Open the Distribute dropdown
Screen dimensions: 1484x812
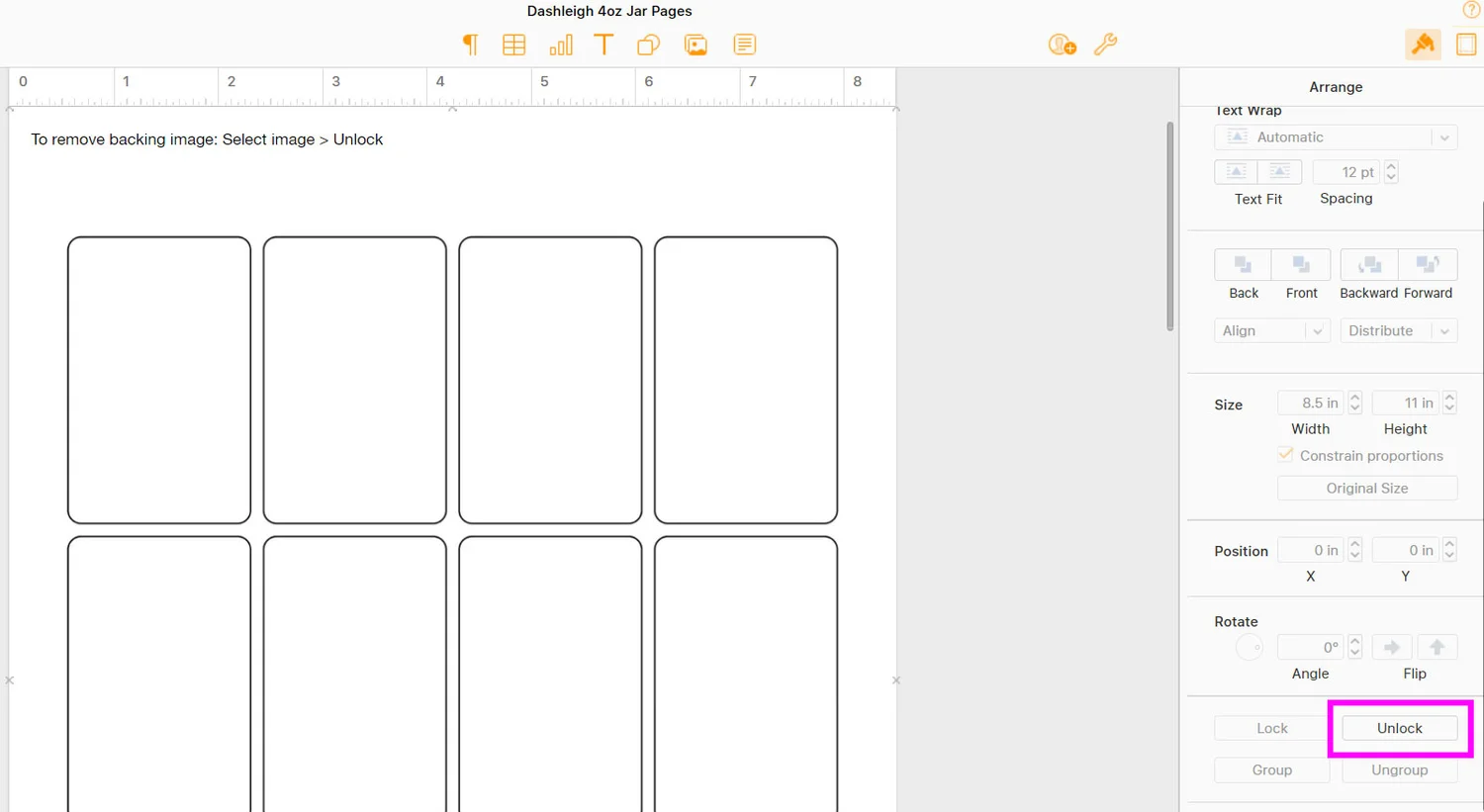click(x=1399, y=330)
